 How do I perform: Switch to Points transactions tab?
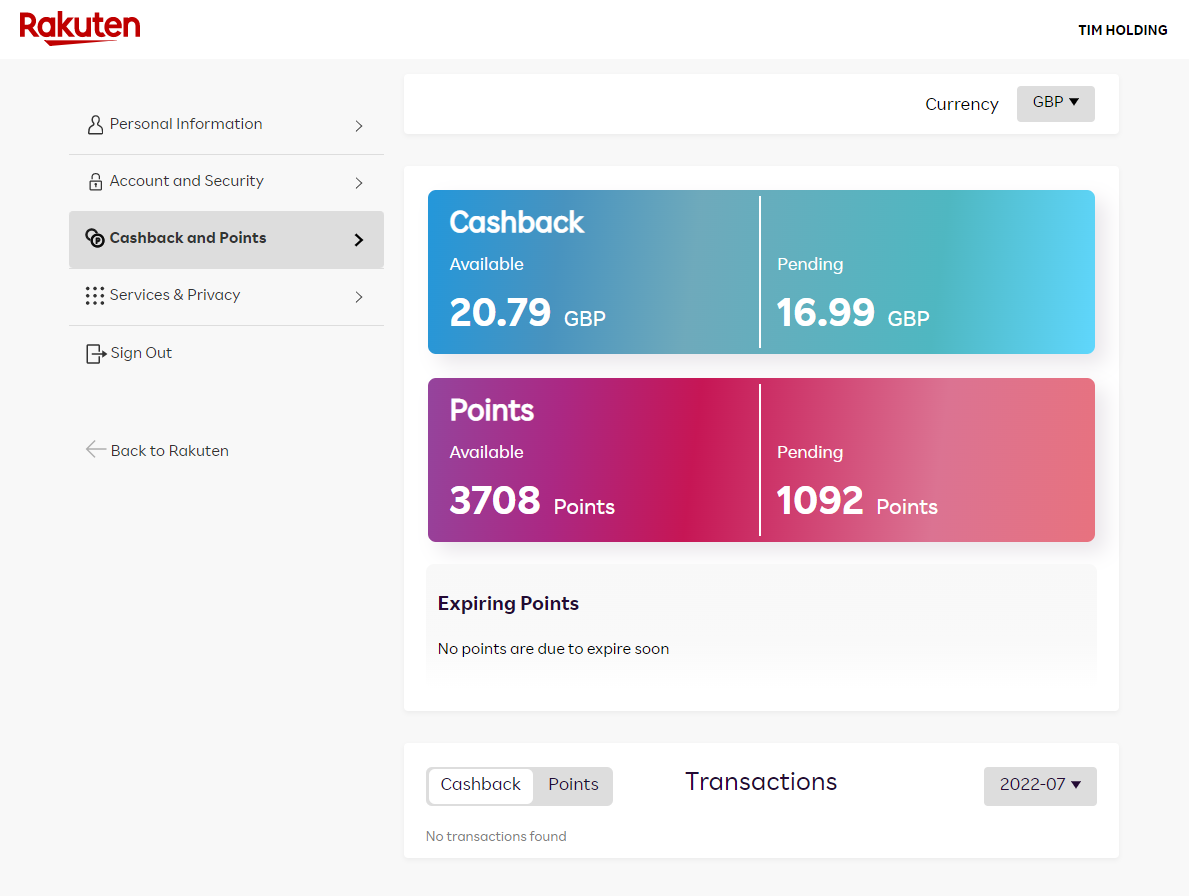coord(573,785)
